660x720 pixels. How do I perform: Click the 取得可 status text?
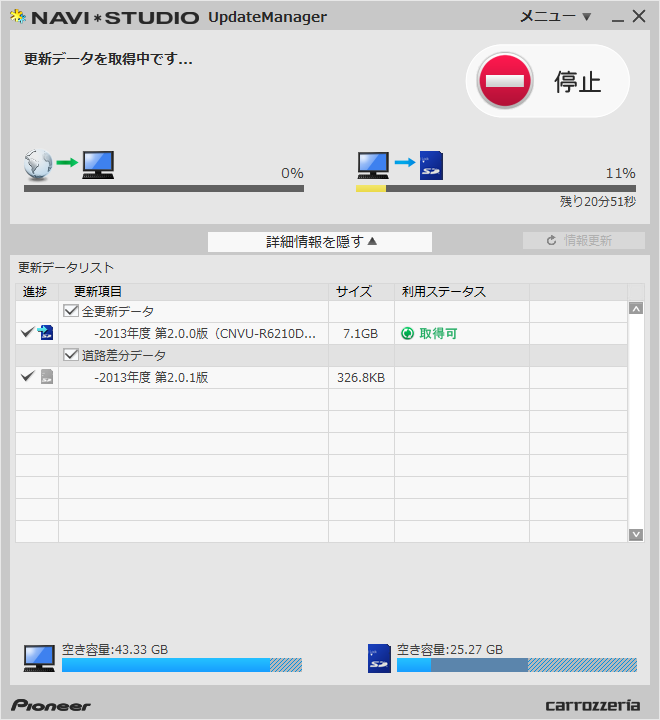tap(438, 333)
